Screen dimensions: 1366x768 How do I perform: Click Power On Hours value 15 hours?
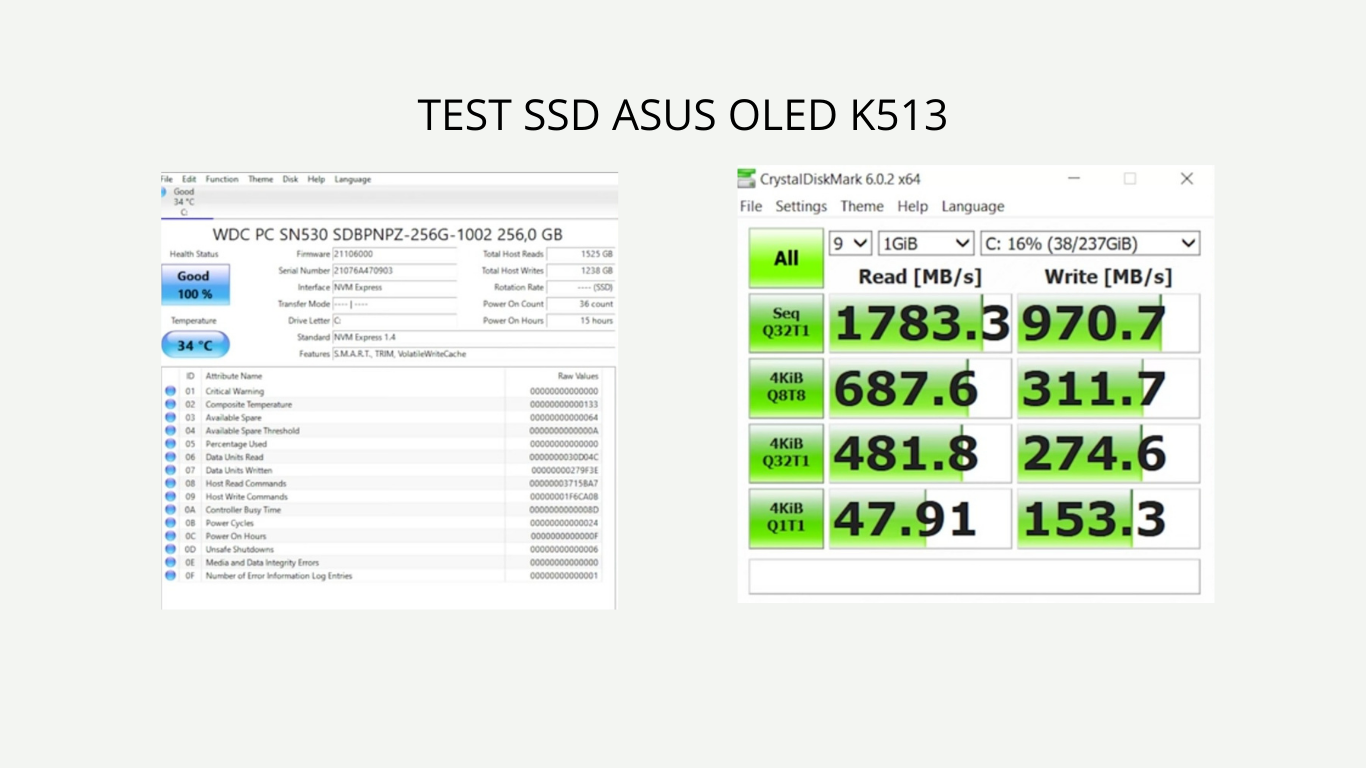[x=581, y=320]
